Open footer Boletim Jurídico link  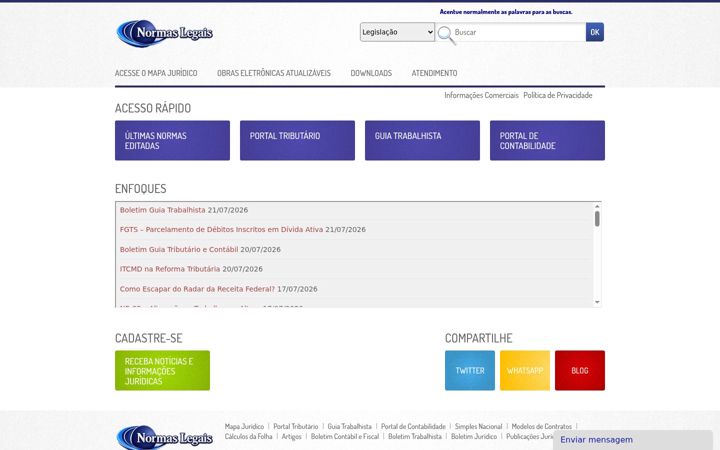(x=474, y=437)
